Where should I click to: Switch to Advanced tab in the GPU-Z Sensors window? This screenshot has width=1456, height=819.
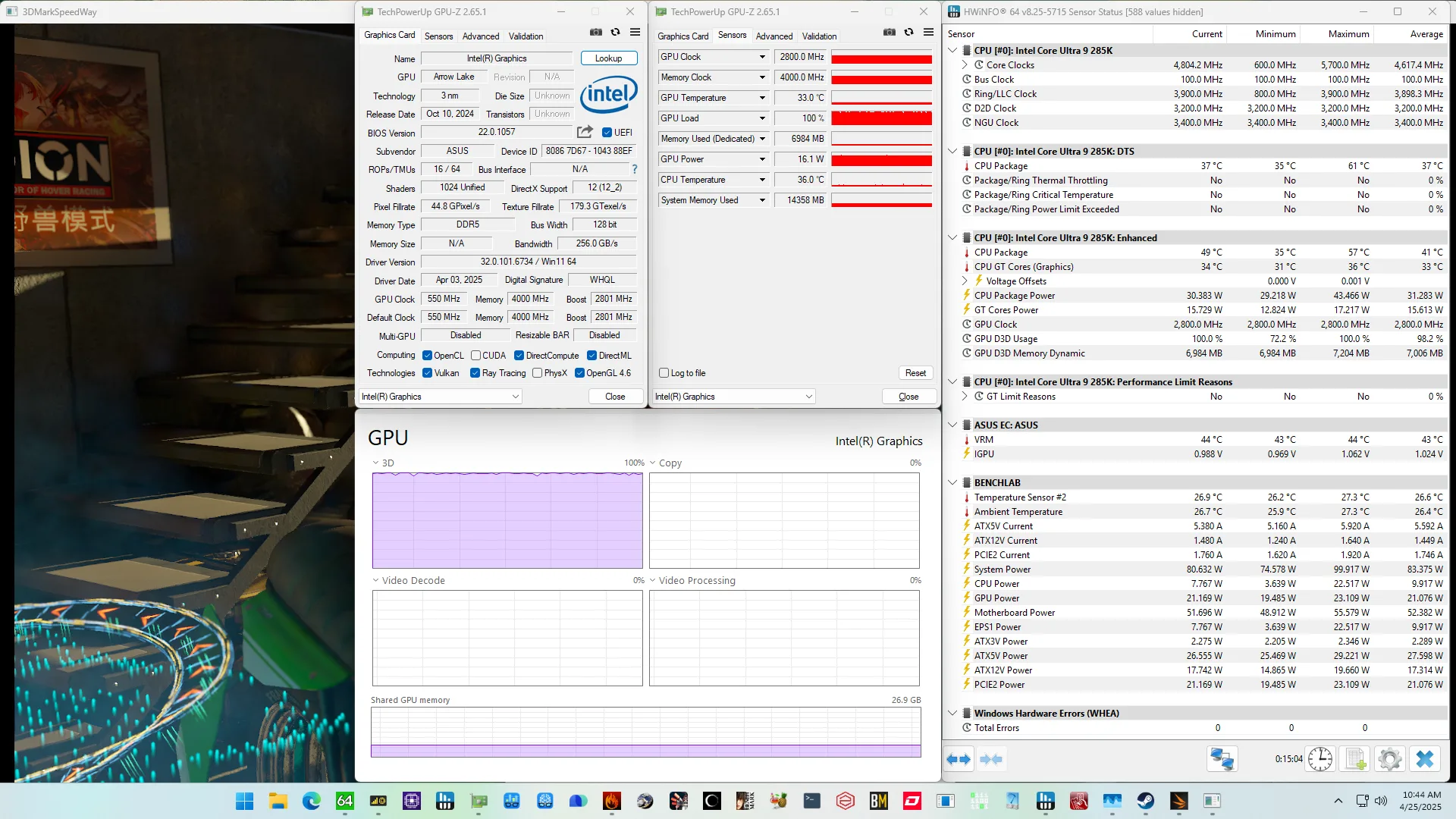[774, 36]
